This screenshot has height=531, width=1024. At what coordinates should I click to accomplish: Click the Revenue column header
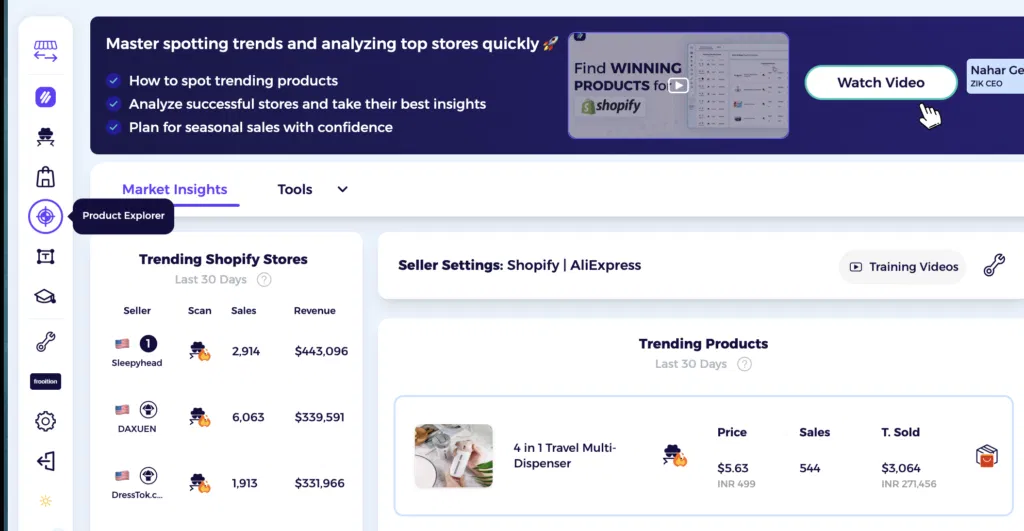(x=314, y=311)
